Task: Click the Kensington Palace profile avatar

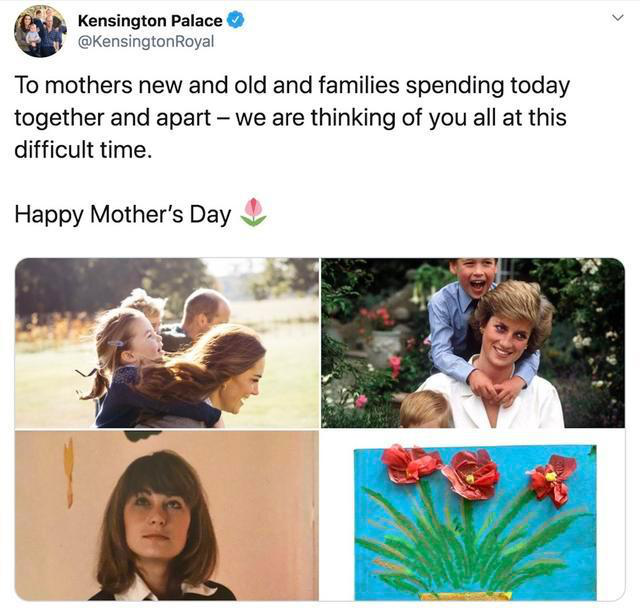Action: (x=40, y=31)
